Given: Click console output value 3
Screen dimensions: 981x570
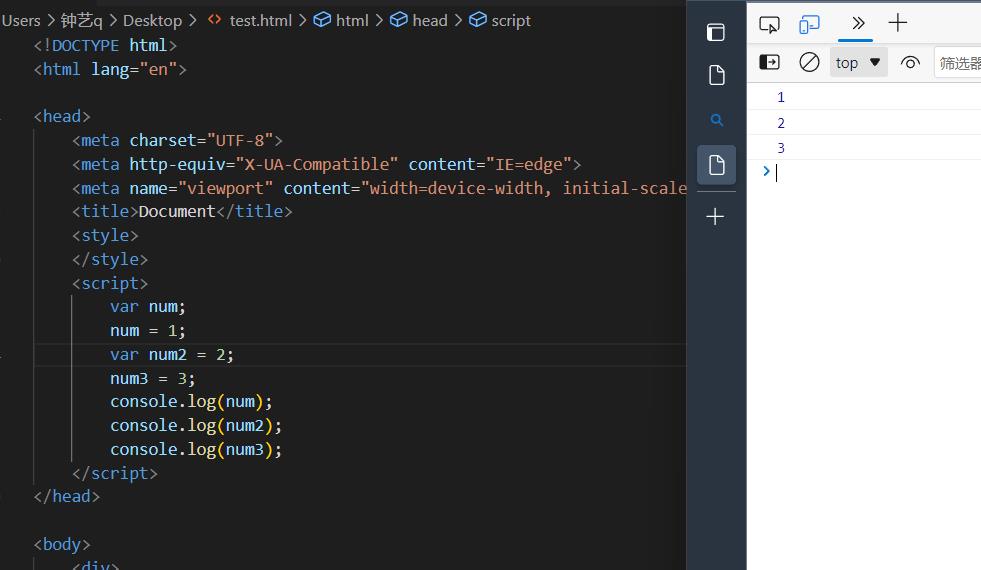Looking at the screenshot, I should [x=781, y=148].
